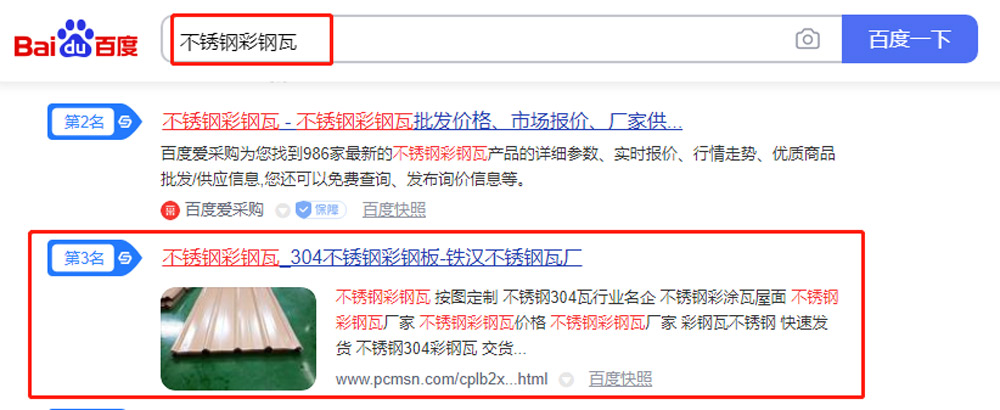Image resolution: width=1000 pixels, height=410 pixels.
Task: Click the steel roofing sheet thumbnail
Action: click(x=239, y=339)
